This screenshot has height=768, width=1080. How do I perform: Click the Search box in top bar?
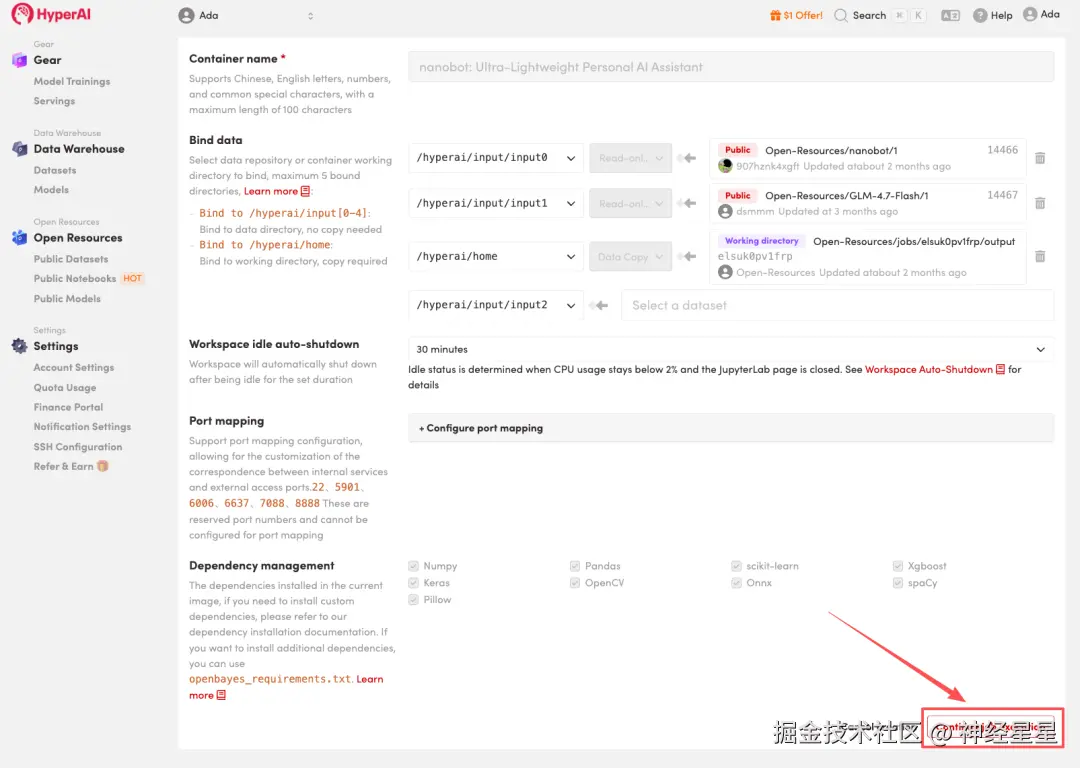(880, 15)
